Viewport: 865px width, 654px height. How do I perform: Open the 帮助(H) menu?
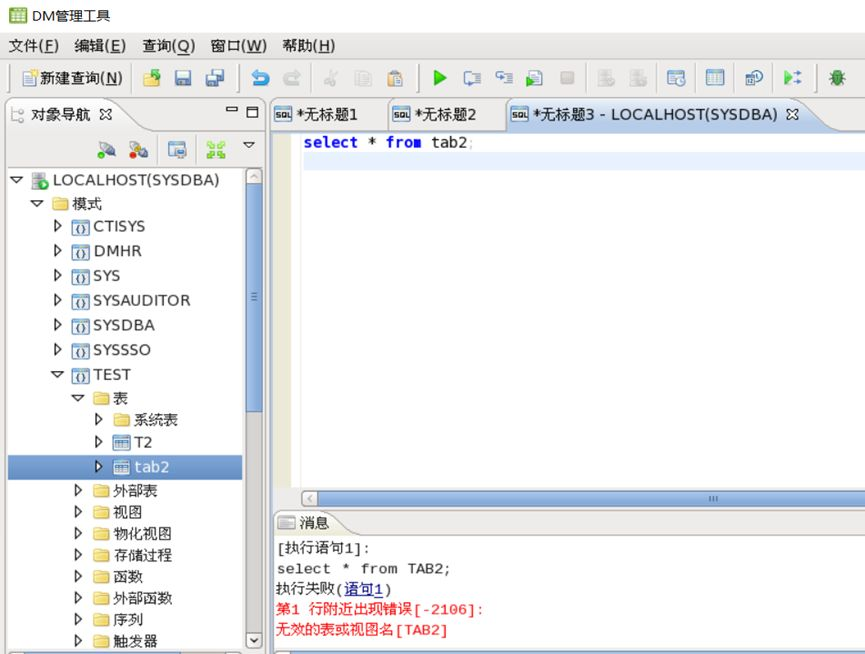point(308,46)
